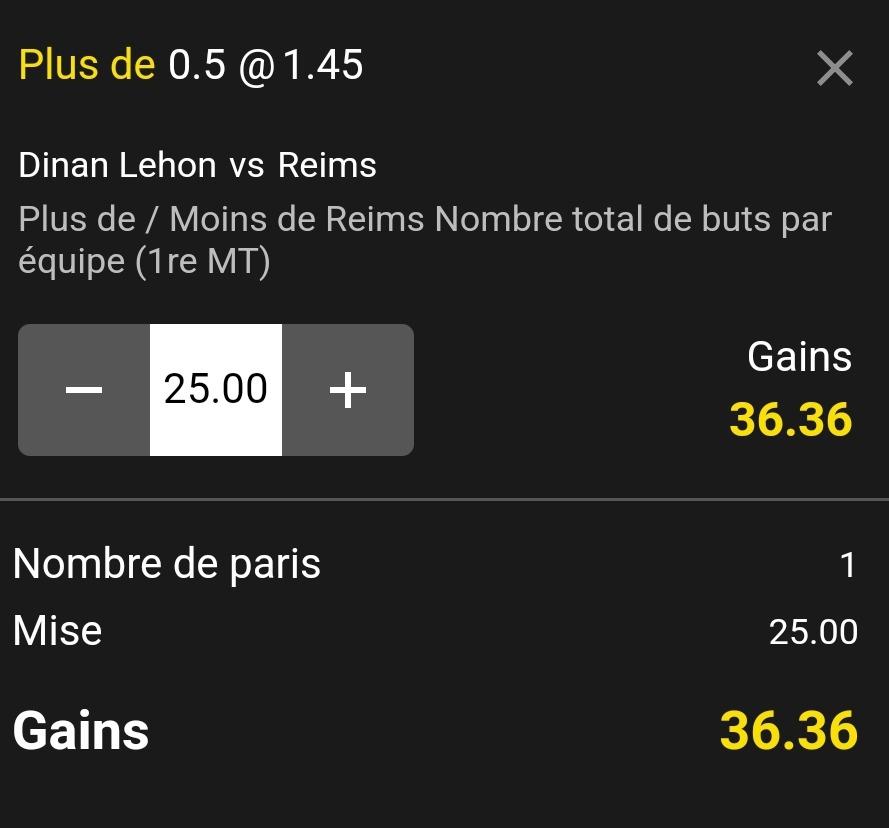
Task: Select the 0.5 goal line value in header
Action: coord(197,65)
